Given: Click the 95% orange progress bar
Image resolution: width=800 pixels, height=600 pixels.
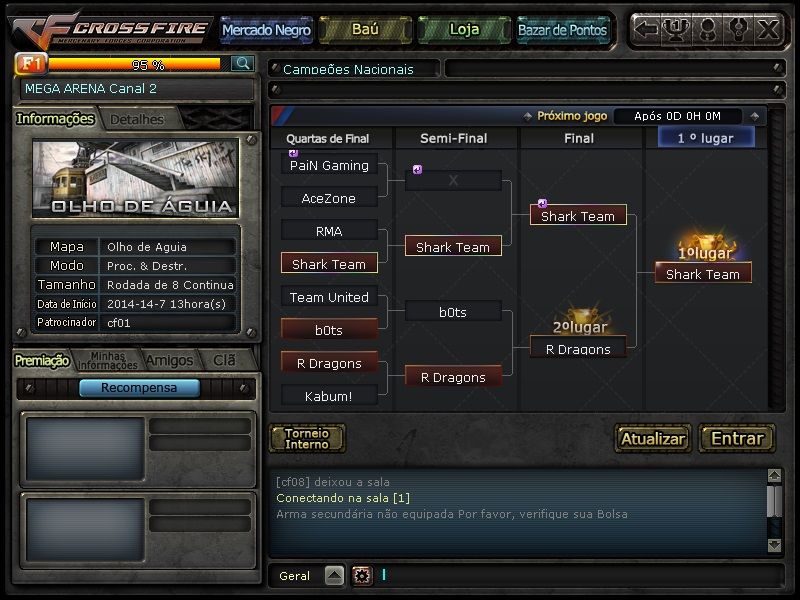Looking at the screenshot, I should [134, 64].
